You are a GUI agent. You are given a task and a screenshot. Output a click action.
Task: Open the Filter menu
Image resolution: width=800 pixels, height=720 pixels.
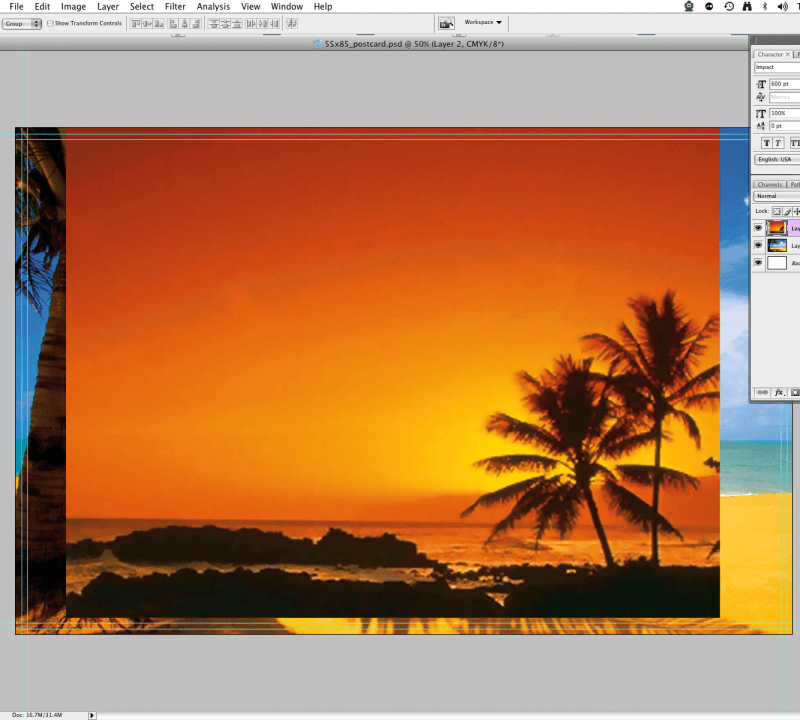175,6
